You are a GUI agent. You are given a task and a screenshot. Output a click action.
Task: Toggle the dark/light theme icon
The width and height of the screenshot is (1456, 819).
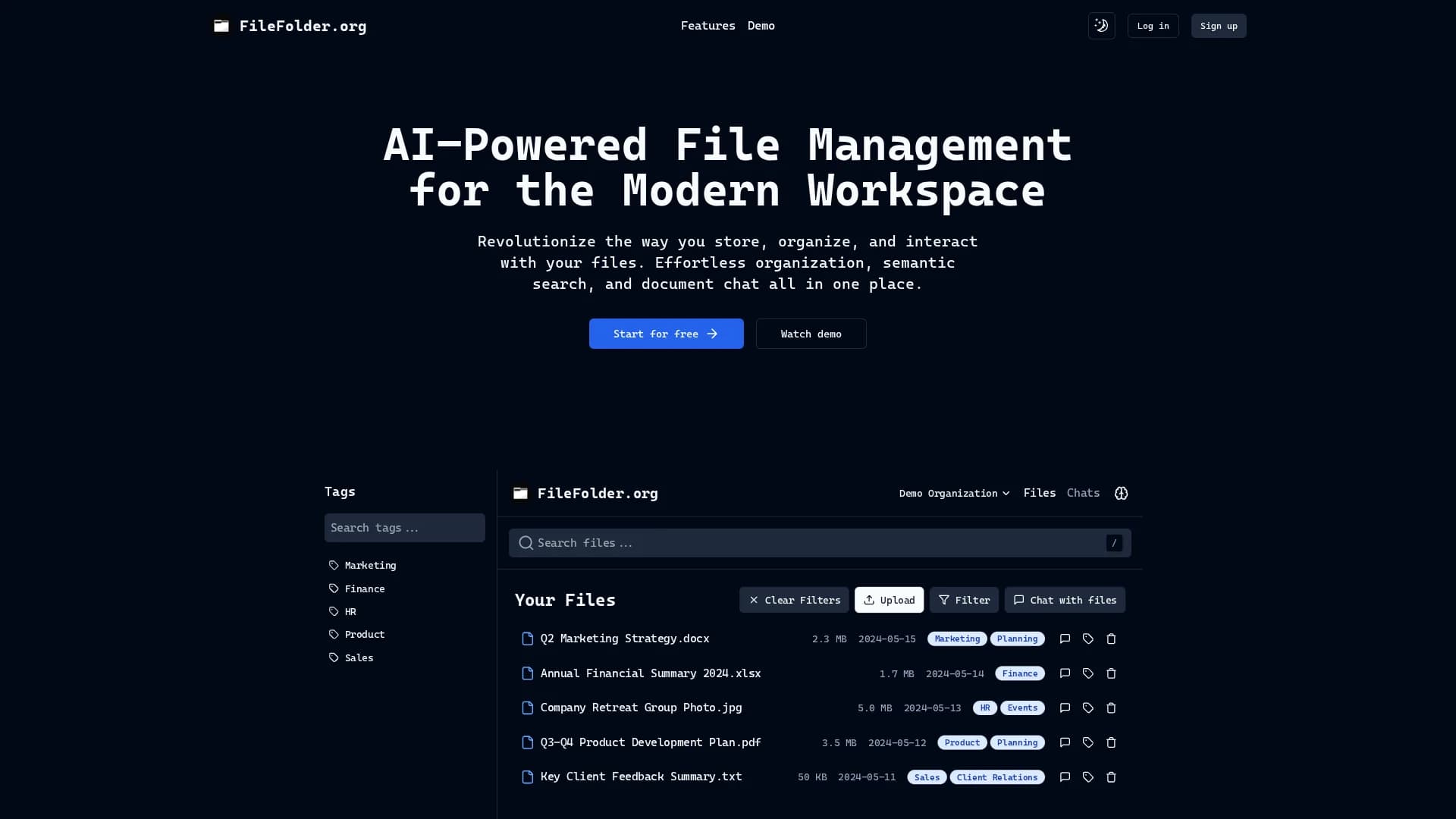click(1101, 26)
